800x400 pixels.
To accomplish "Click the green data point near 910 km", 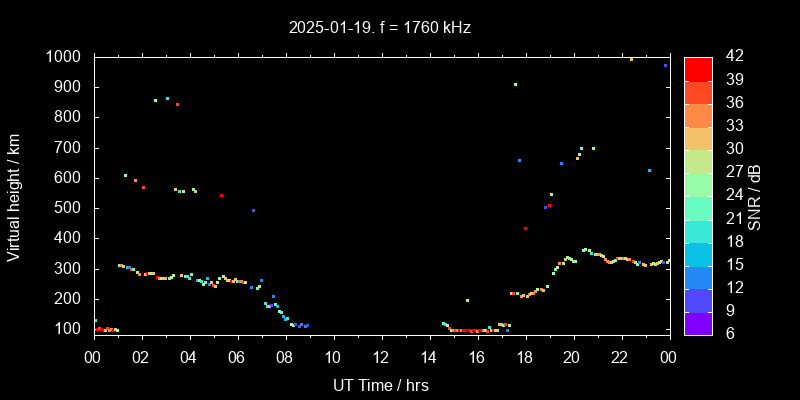I will pyautogui.click(x=515, y=84).
